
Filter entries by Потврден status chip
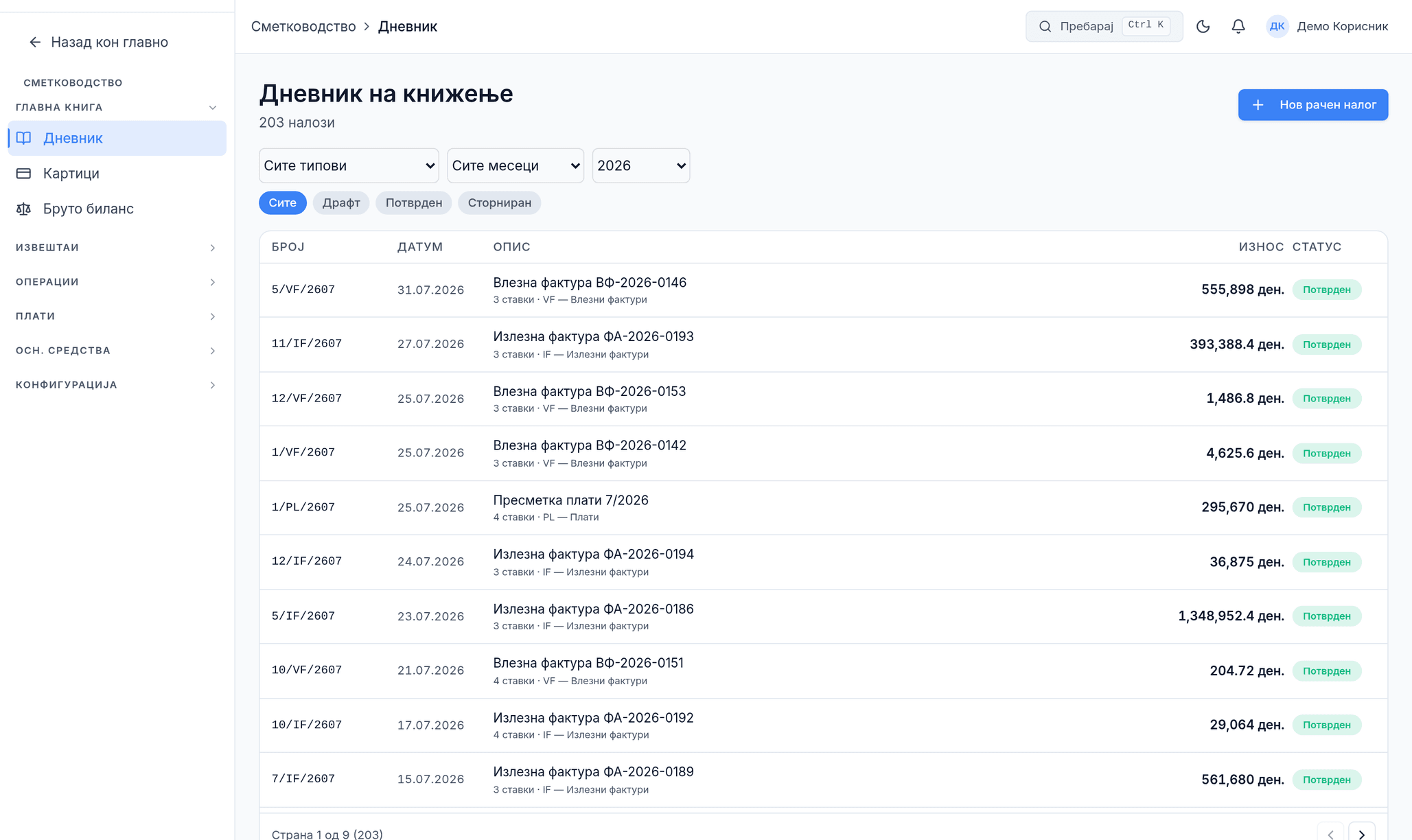click(x=414, y=203)
